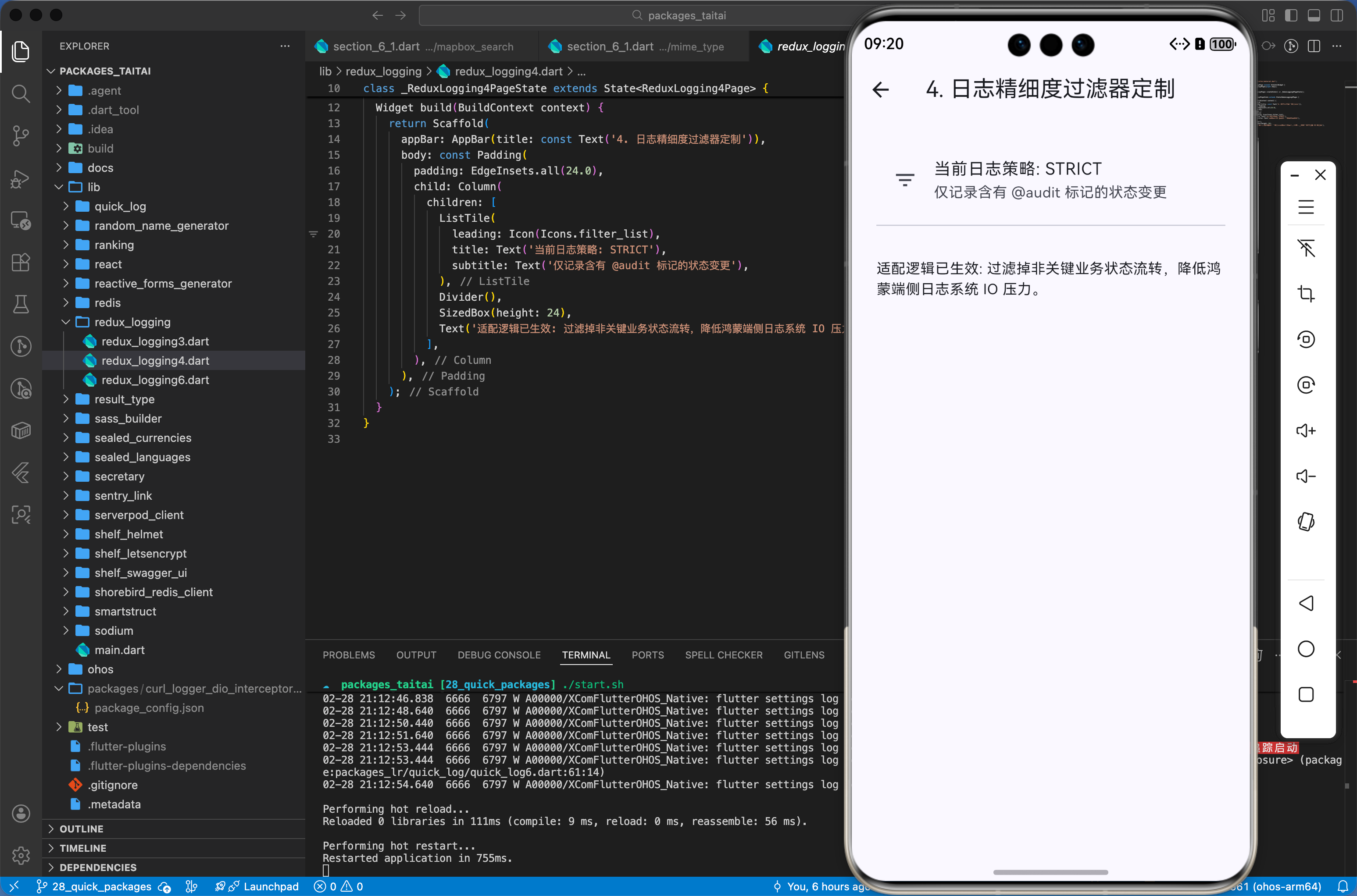Toggle the bottom panel layout button
Screen dimensions: 1357x896
pos(1314,15)
